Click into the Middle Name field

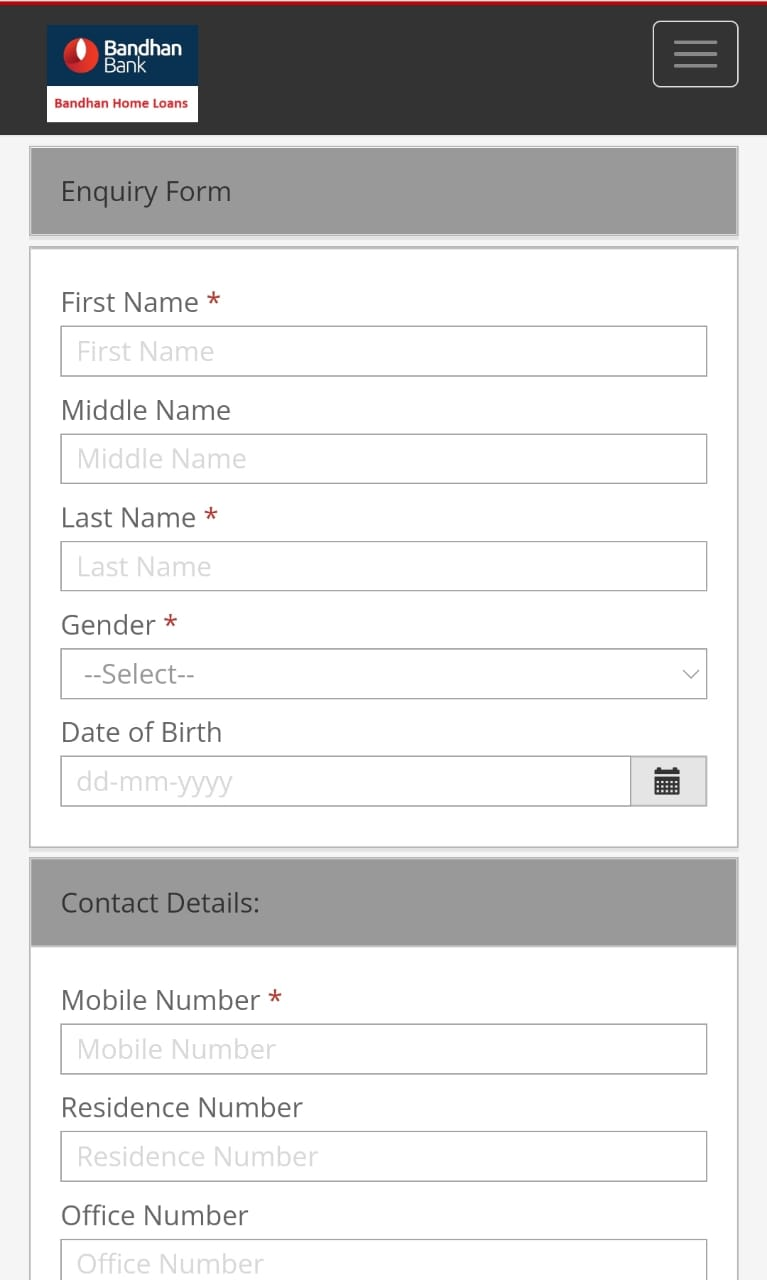(x=384, y=459)
